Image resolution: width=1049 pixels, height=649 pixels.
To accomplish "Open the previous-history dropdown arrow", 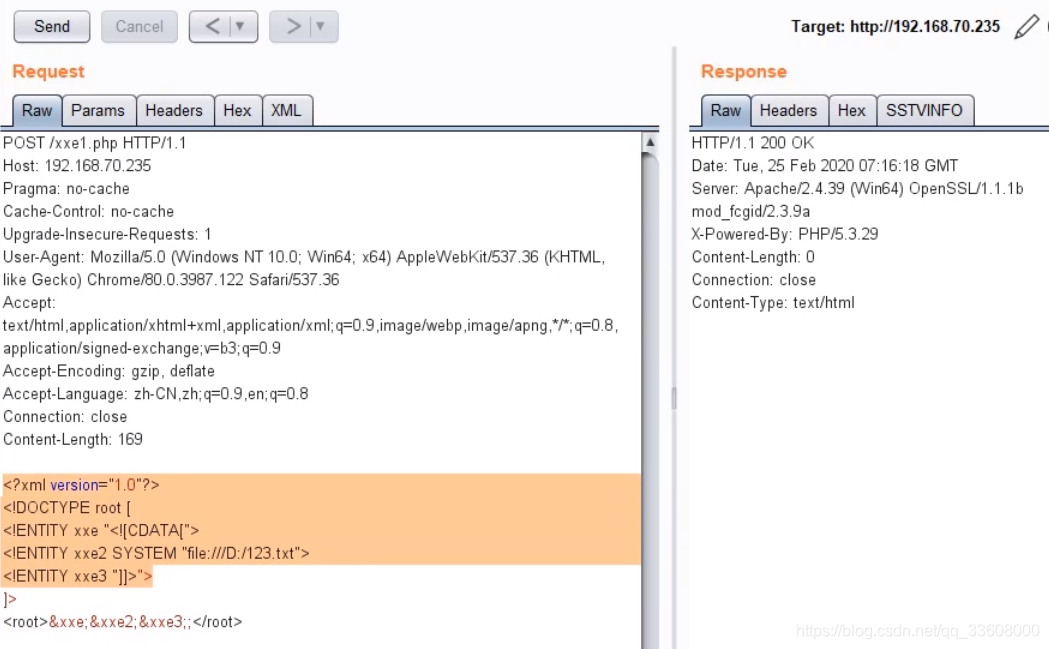I will coord(240,27).
